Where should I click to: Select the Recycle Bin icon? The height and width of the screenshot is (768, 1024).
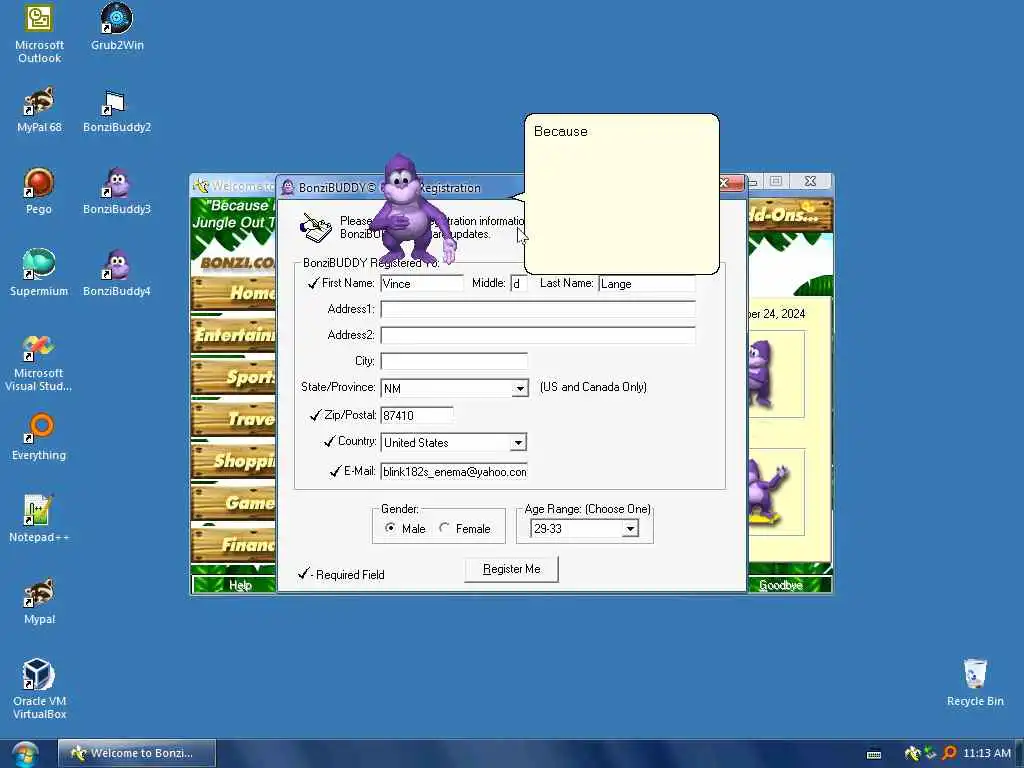pyautogui.click(x=974, y=683)
